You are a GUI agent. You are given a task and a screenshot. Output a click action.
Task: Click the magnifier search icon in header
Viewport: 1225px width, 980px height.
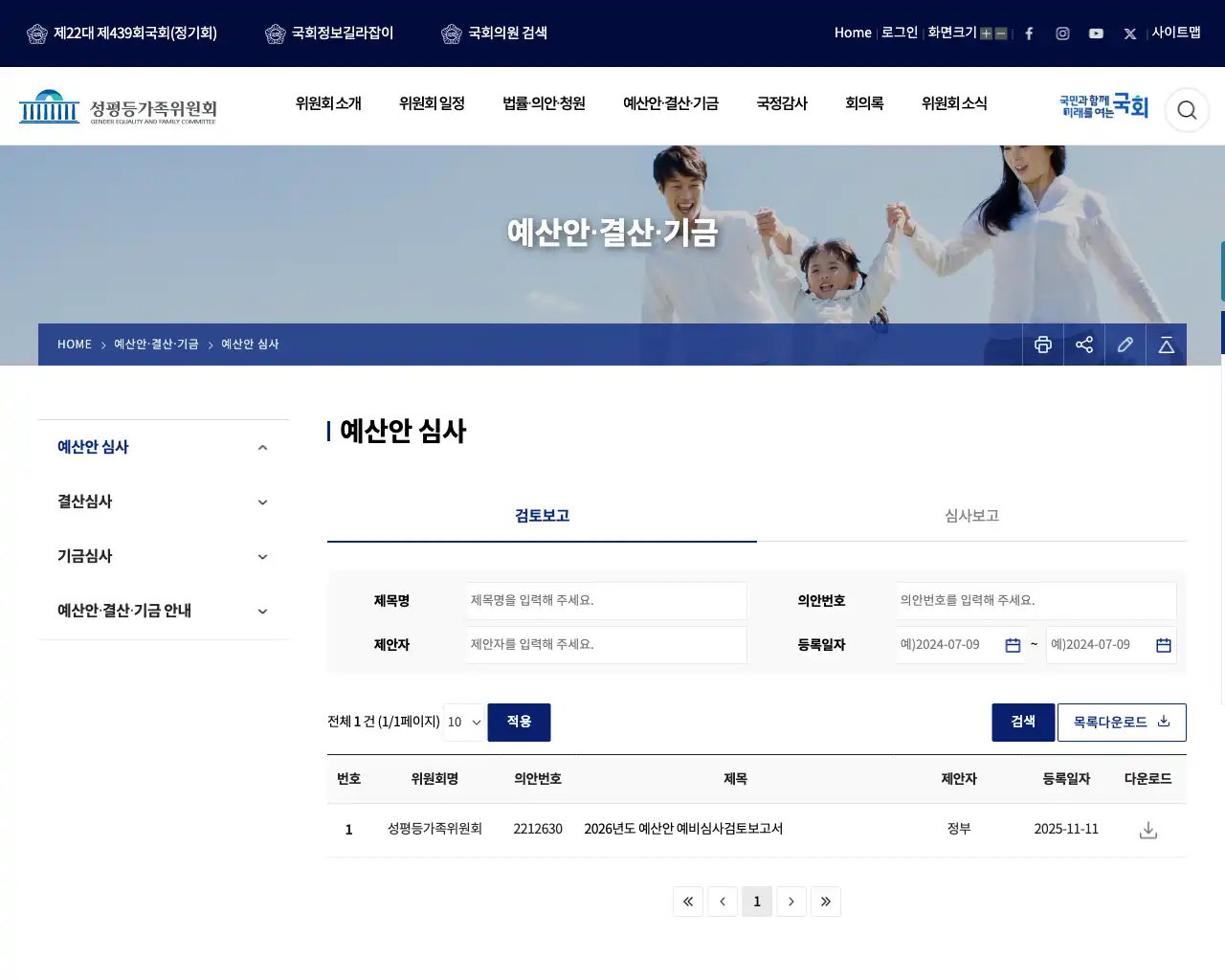[x=1187, y=110]
